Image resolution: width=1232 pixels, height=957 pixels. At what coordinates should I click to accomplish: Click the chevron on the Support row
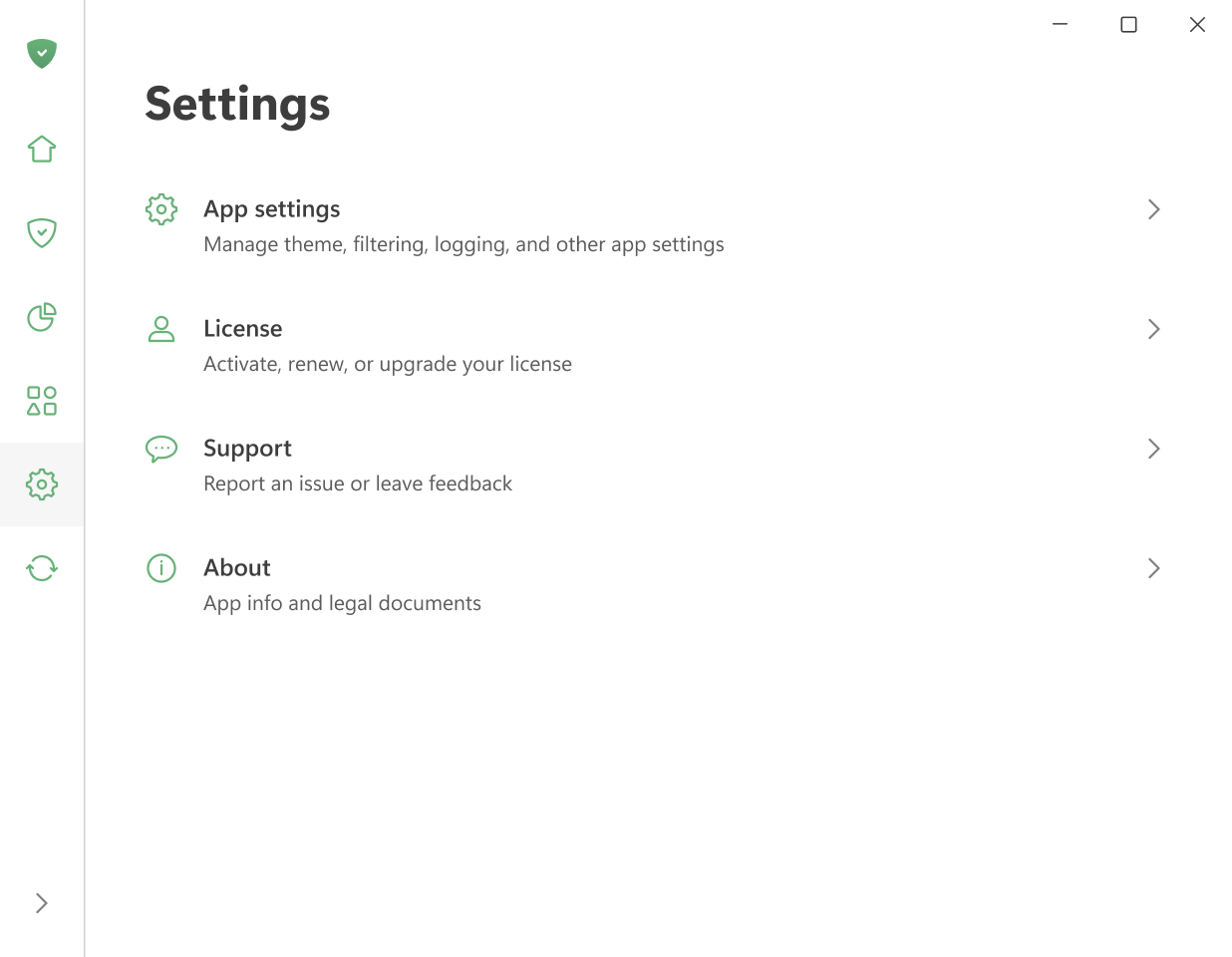pyautogui.click(x=1153, y=449)
